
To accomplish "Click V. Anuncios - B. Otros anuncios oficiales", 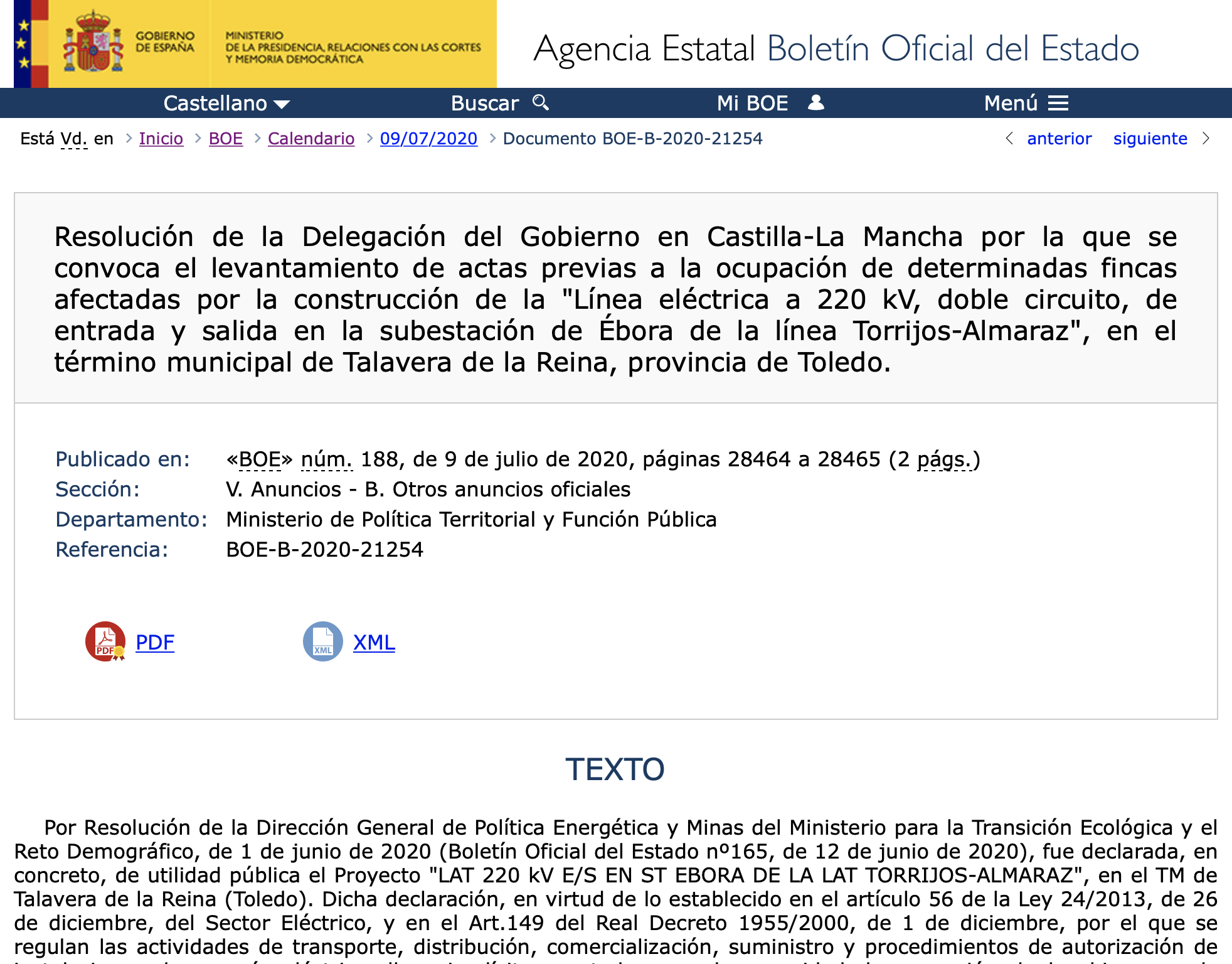I will point(428,490).
